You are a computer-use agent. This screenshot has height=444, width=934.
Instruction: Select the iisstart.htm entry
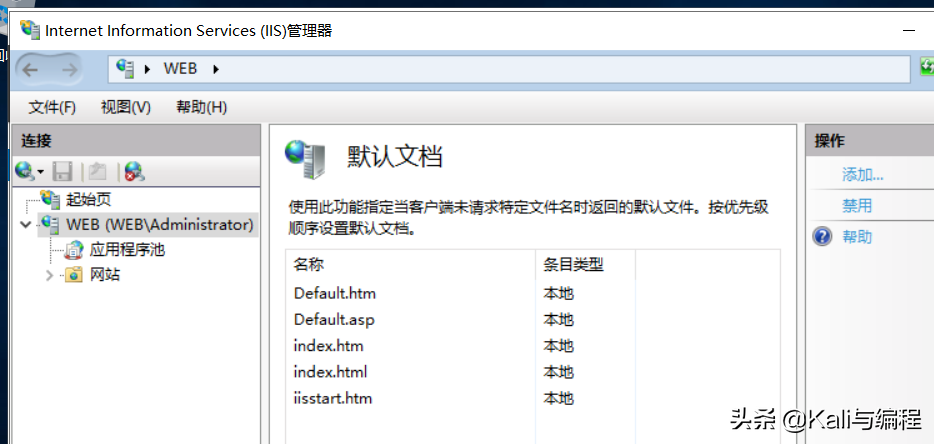[332, 398]
